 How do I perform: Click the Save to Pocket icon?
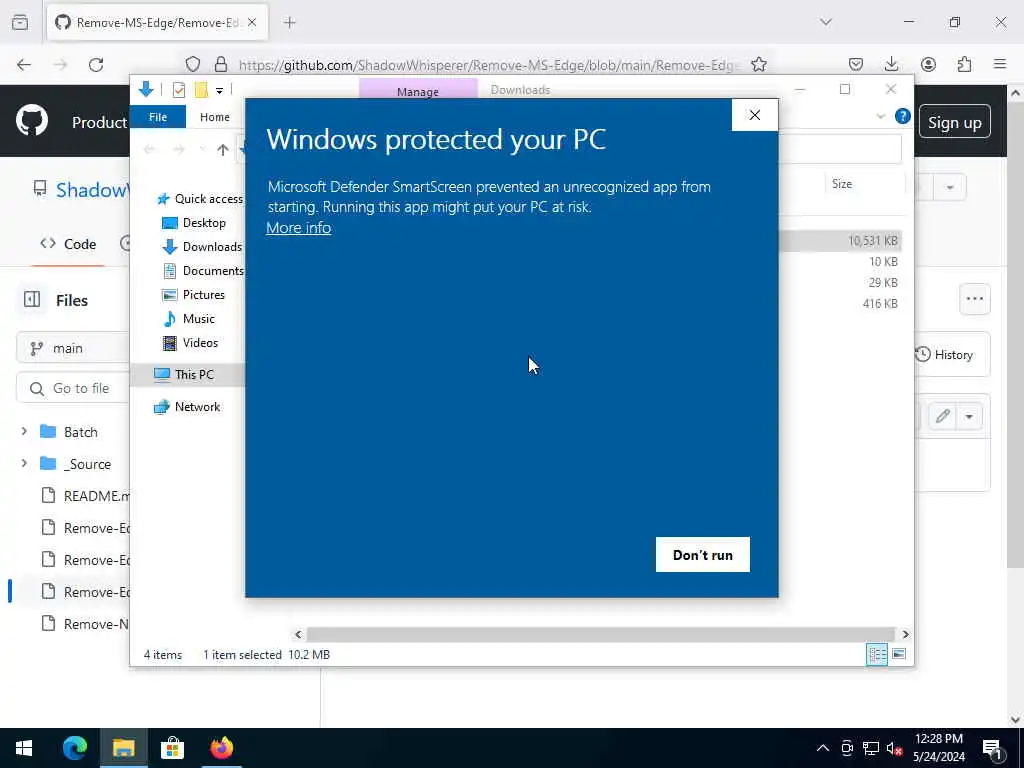[856, 64]
